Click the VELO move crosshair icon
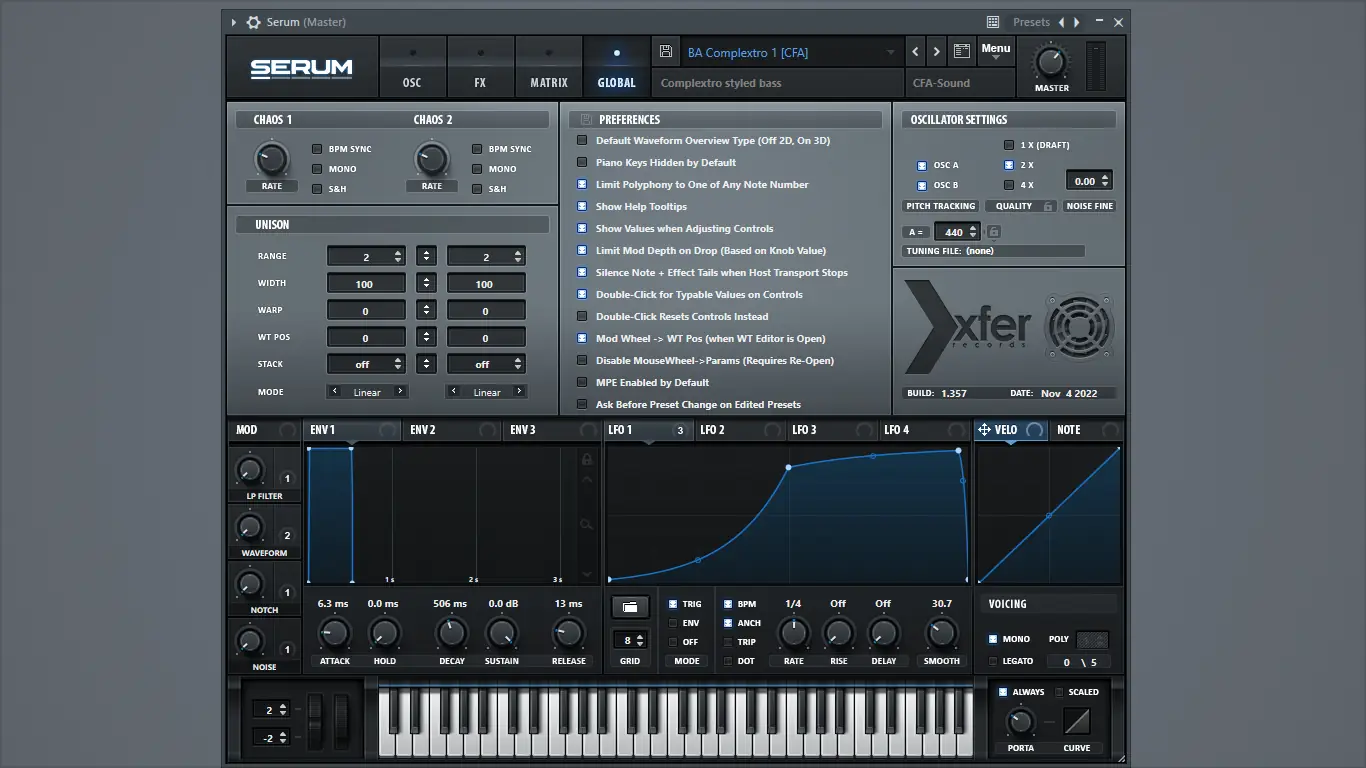This screenshot has height=768, width=1366. (984, 430)
